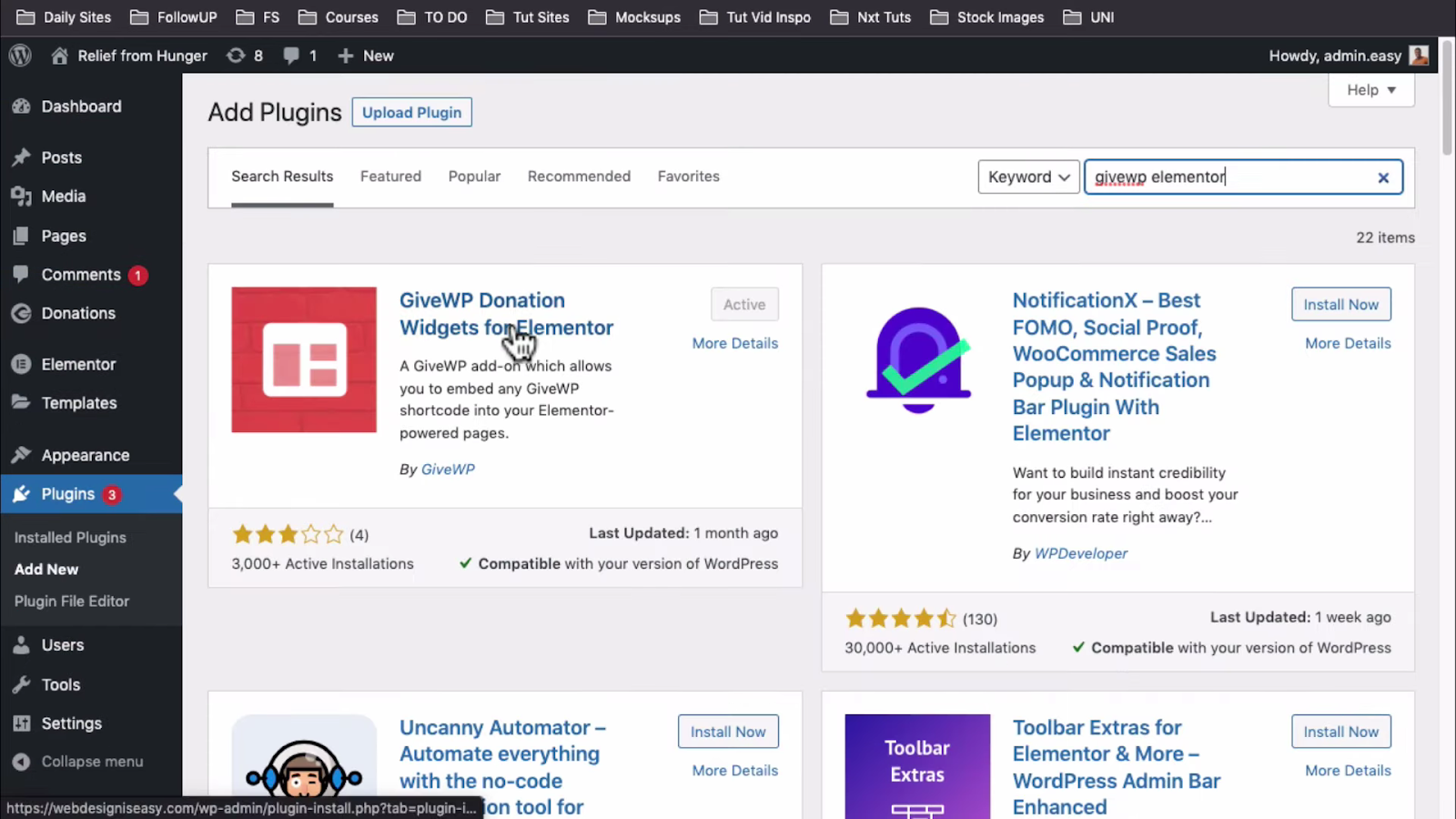The image size is (1456, 819).
Task: Open the Relief from Hunger site home icon
Action: click(x=59, y=56)
